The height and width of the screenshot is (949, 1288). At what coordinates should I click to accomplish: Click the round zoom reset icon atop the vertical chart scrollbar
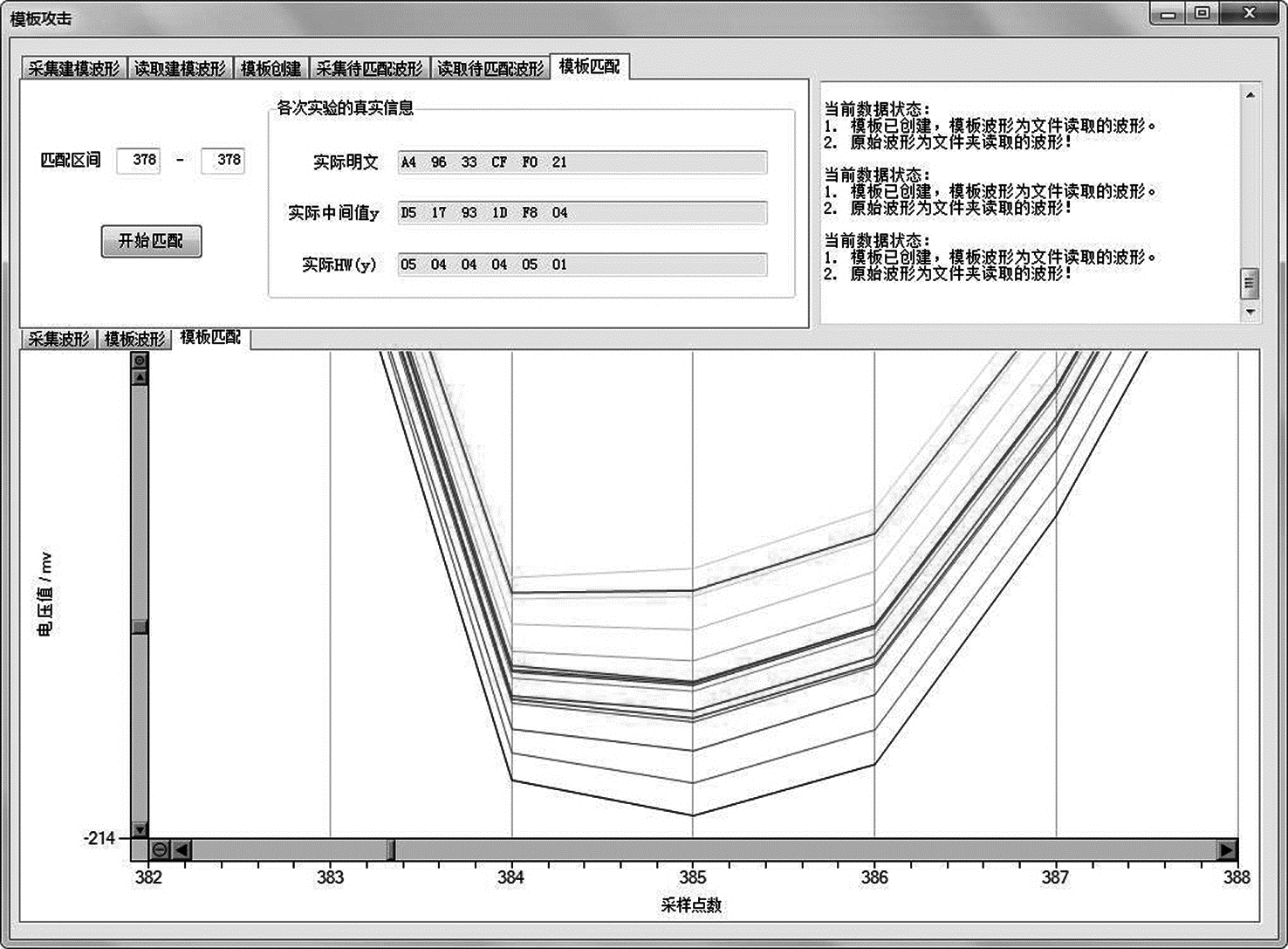click(139, 361)
